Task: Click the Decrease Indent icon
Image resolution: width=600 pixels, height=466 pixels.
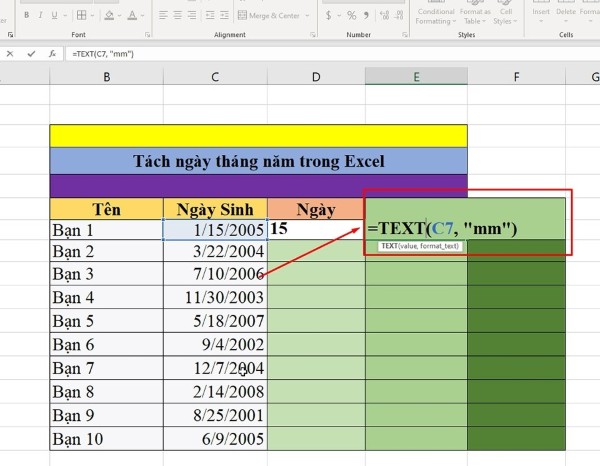Action: 210,15
